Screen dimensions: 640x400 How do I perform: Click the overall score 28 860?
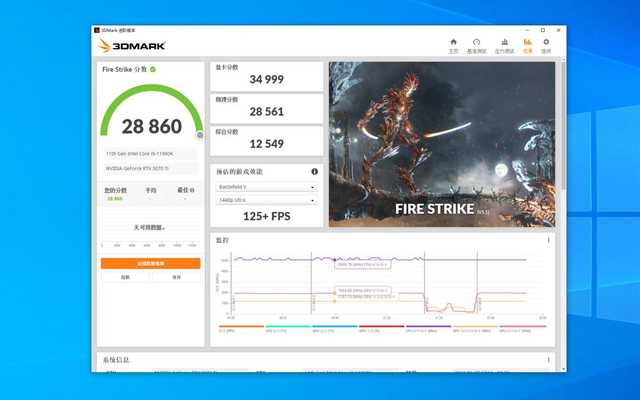pos(151,126)
